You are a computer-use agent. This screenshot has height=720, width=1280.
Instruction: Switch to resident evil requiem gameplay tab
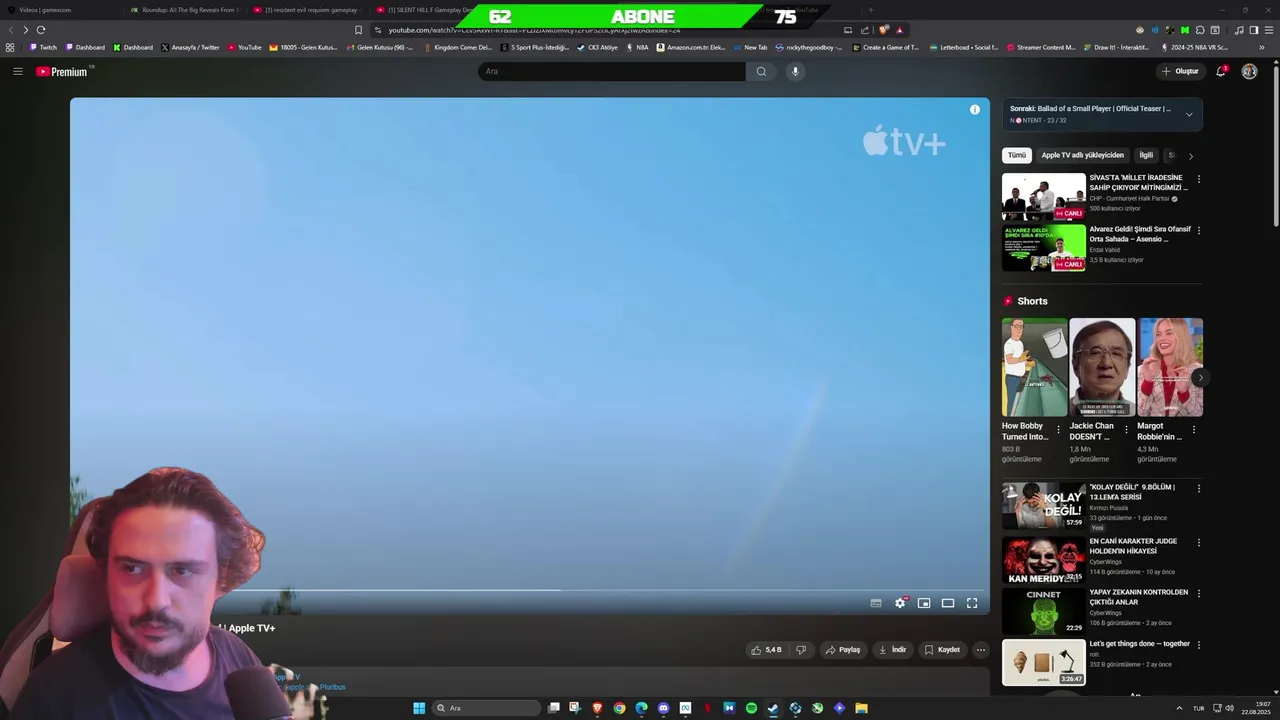coord(310,10)
